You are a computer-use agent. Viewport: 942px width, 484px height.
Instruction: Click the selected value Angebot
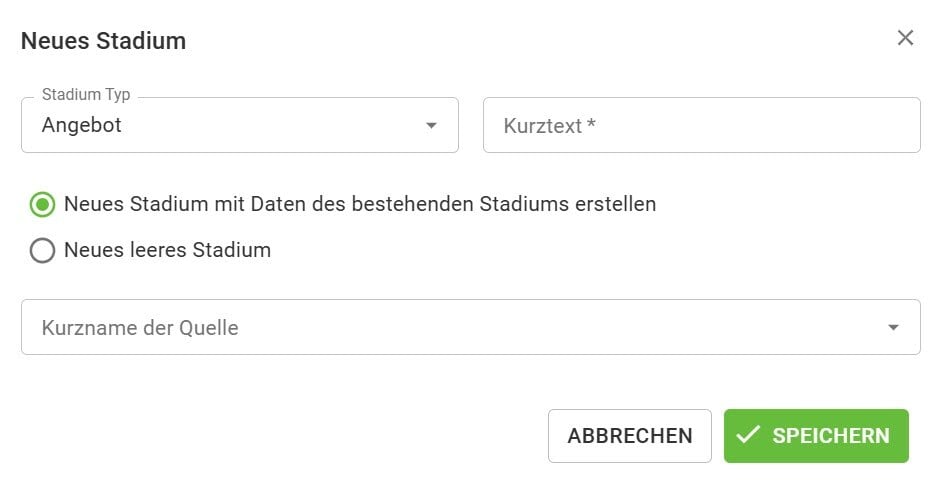pos(82,126)
